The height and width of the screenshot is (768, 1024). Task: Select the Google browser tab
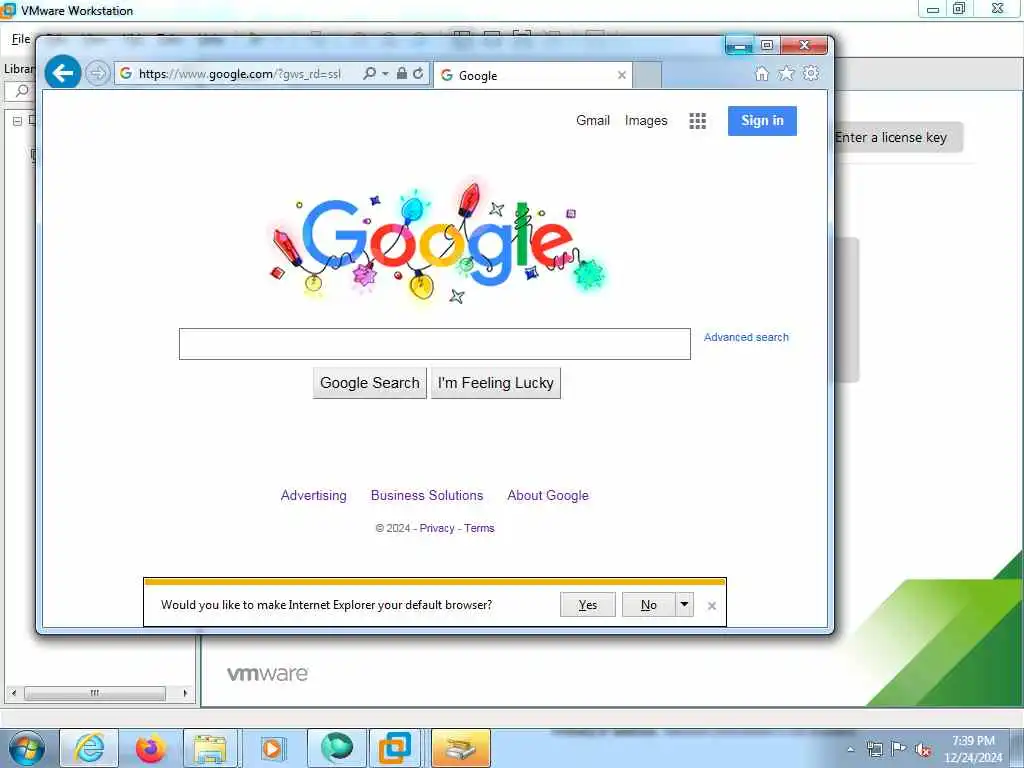533,75
